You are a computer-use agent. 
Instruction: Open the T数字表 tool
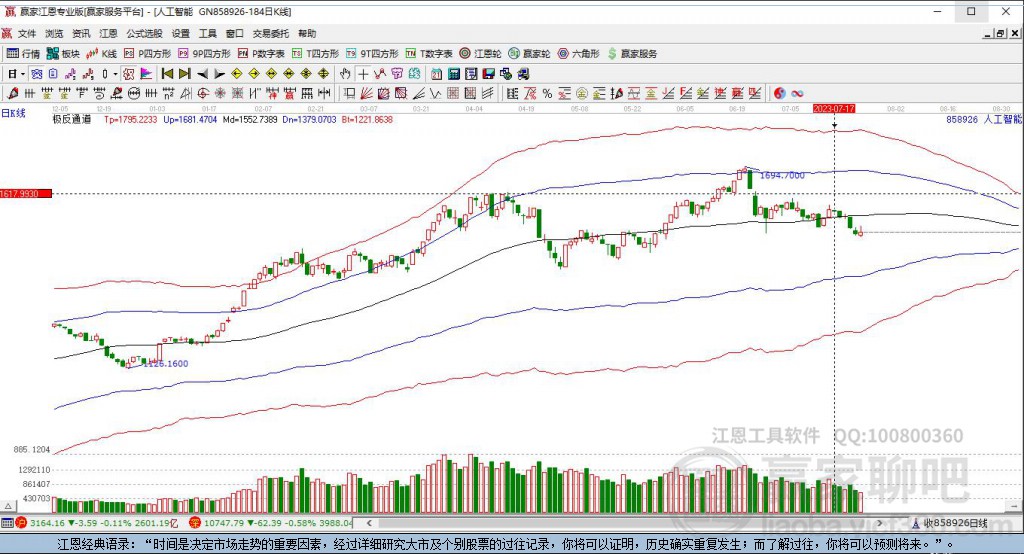pyautogui.click(x=429, y=54)
